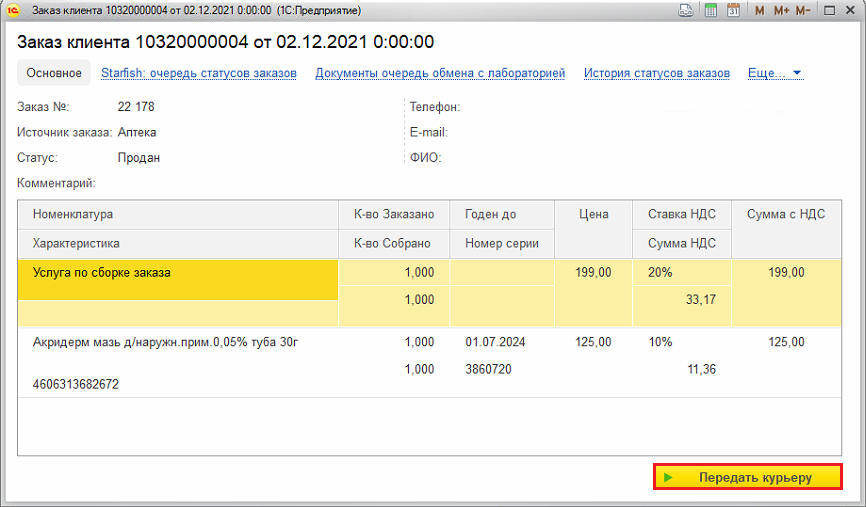Click the "Номенклатура" column header

(x=73, y=214)
